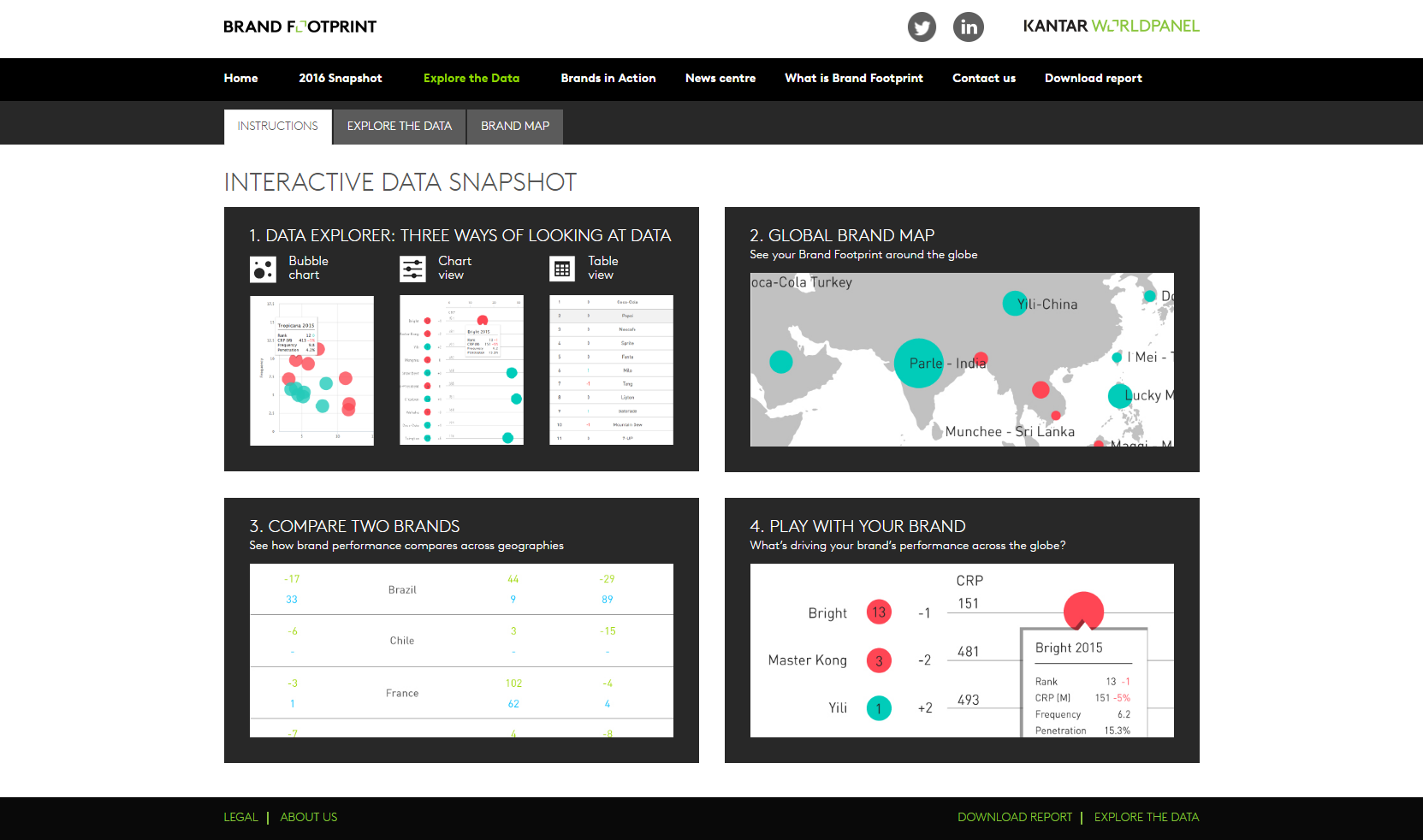Click the red rank 13 circle for Bright
Screen dimensions: 1423x840
879,612
